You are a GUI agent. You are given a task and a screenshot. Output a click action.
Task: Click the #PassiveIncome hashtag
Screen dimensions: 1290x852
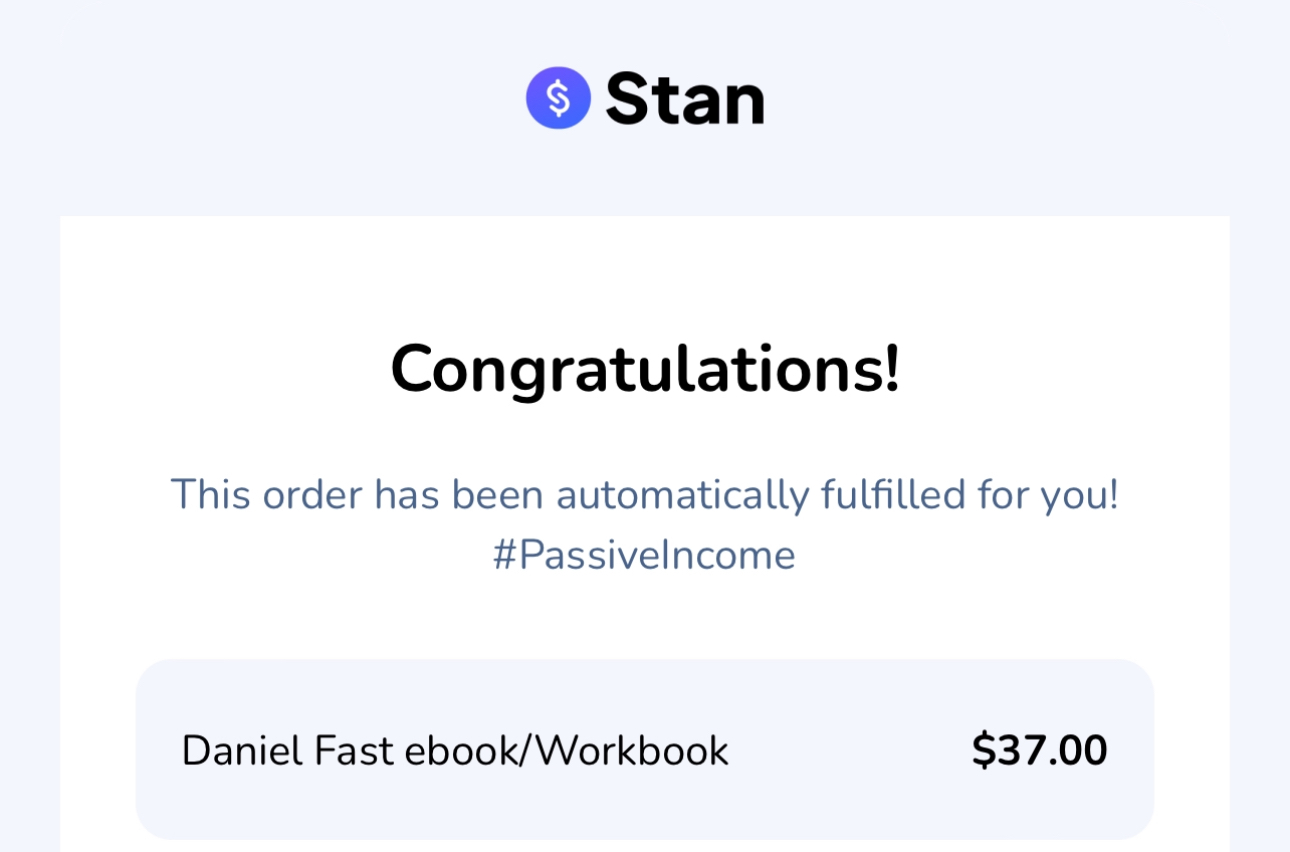pyautogui.click(x=644, y=556)
